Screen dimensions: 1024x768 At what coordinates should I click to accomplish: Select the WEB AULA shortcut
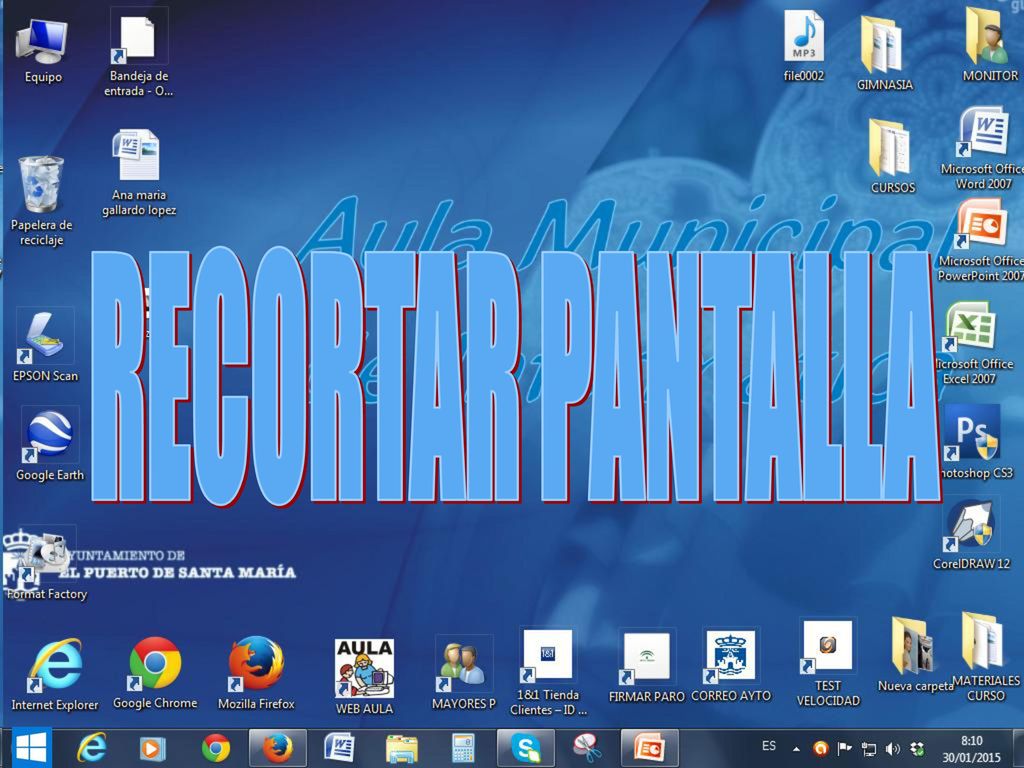[364, 677]
